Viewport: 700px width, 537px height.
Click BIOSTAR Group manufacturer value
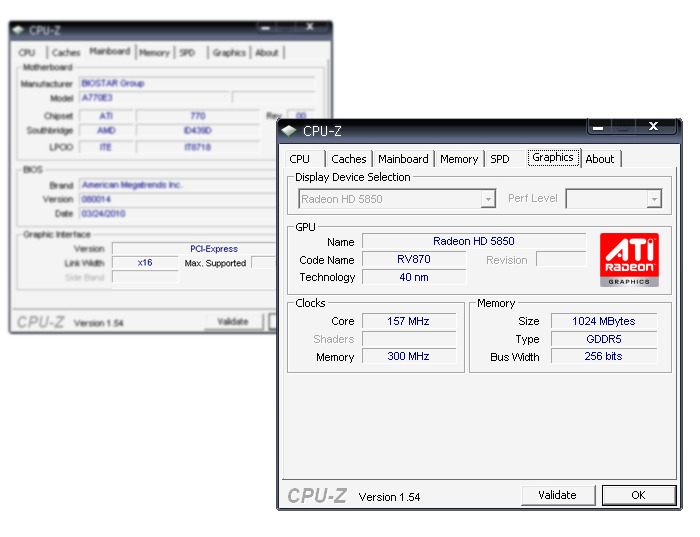[x=197, y=83]
